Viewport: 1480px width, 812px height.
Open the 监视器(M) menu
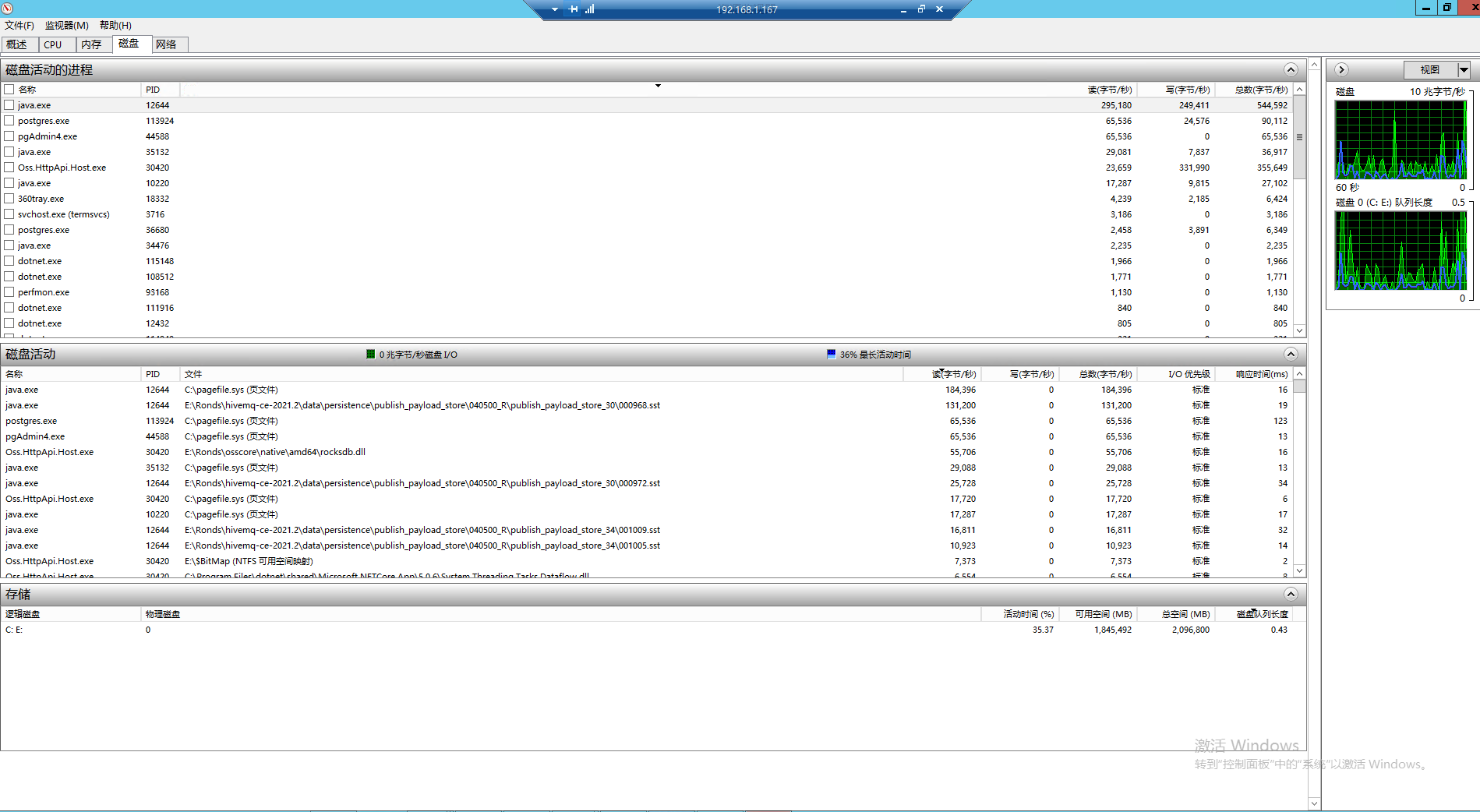[x=66, y=26]
